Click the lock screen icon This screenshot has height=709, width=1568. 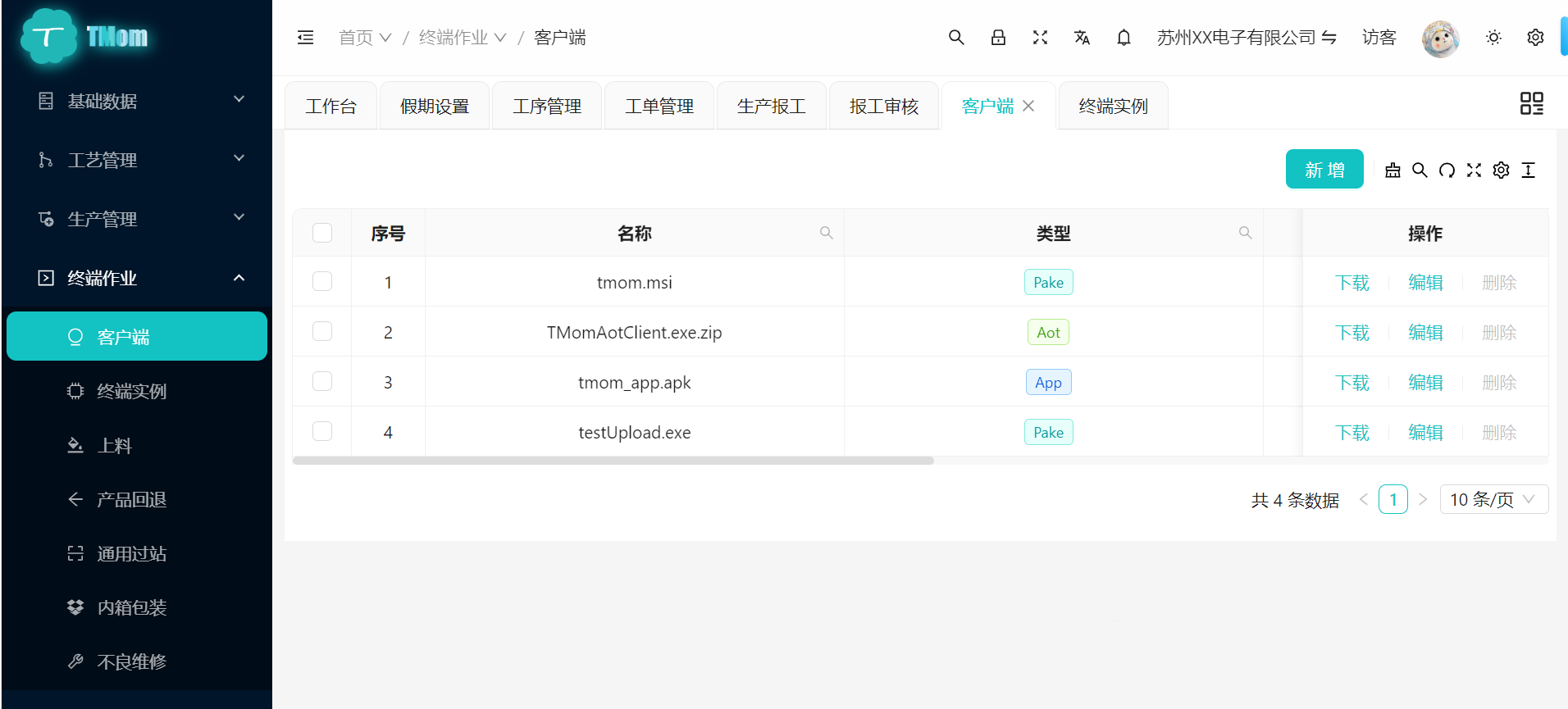pyautogui.click(x=998, y=38)
